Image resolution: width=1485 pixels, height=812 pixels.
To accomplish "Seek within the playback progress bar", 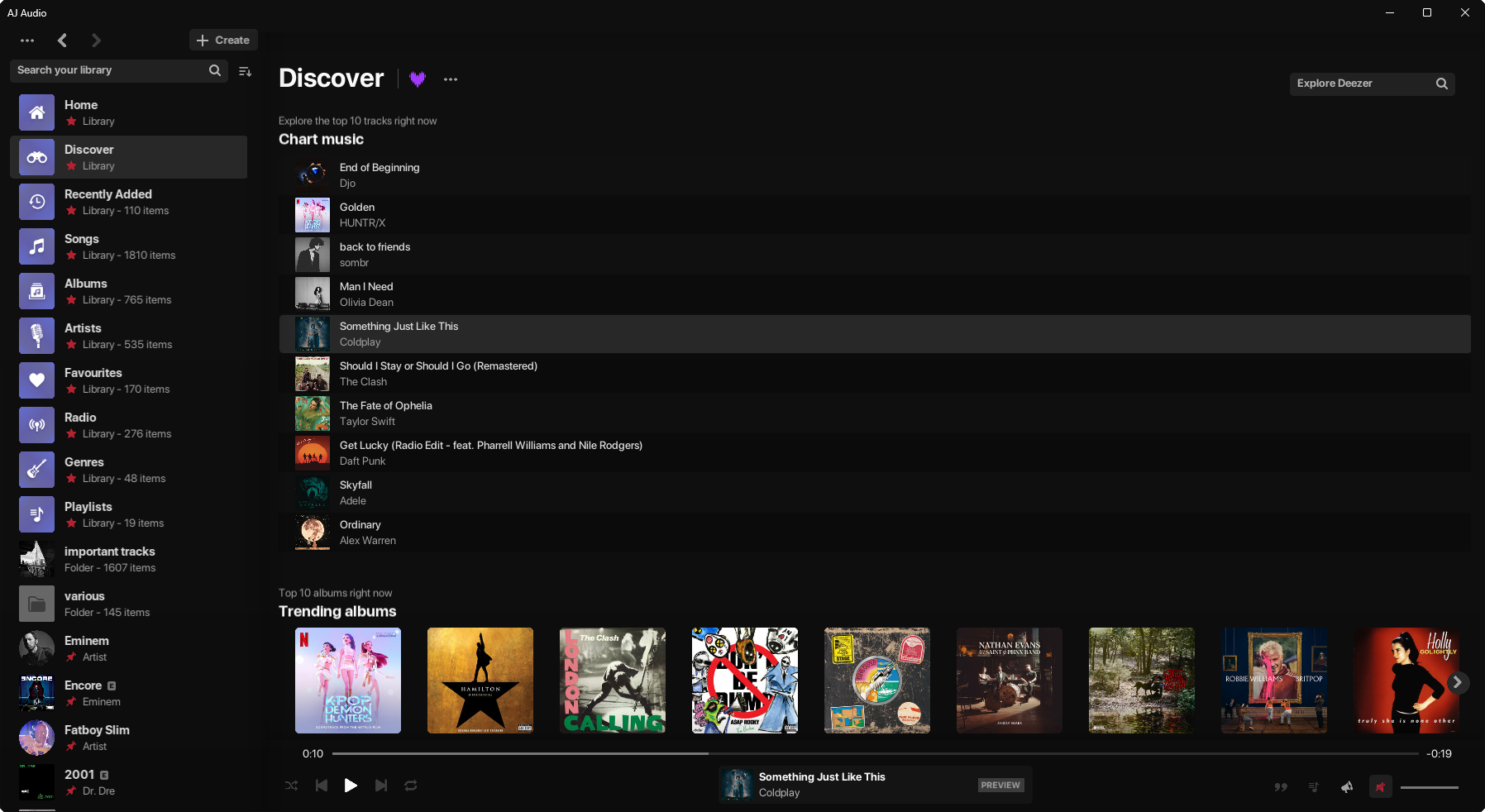I will click(875, 754).
